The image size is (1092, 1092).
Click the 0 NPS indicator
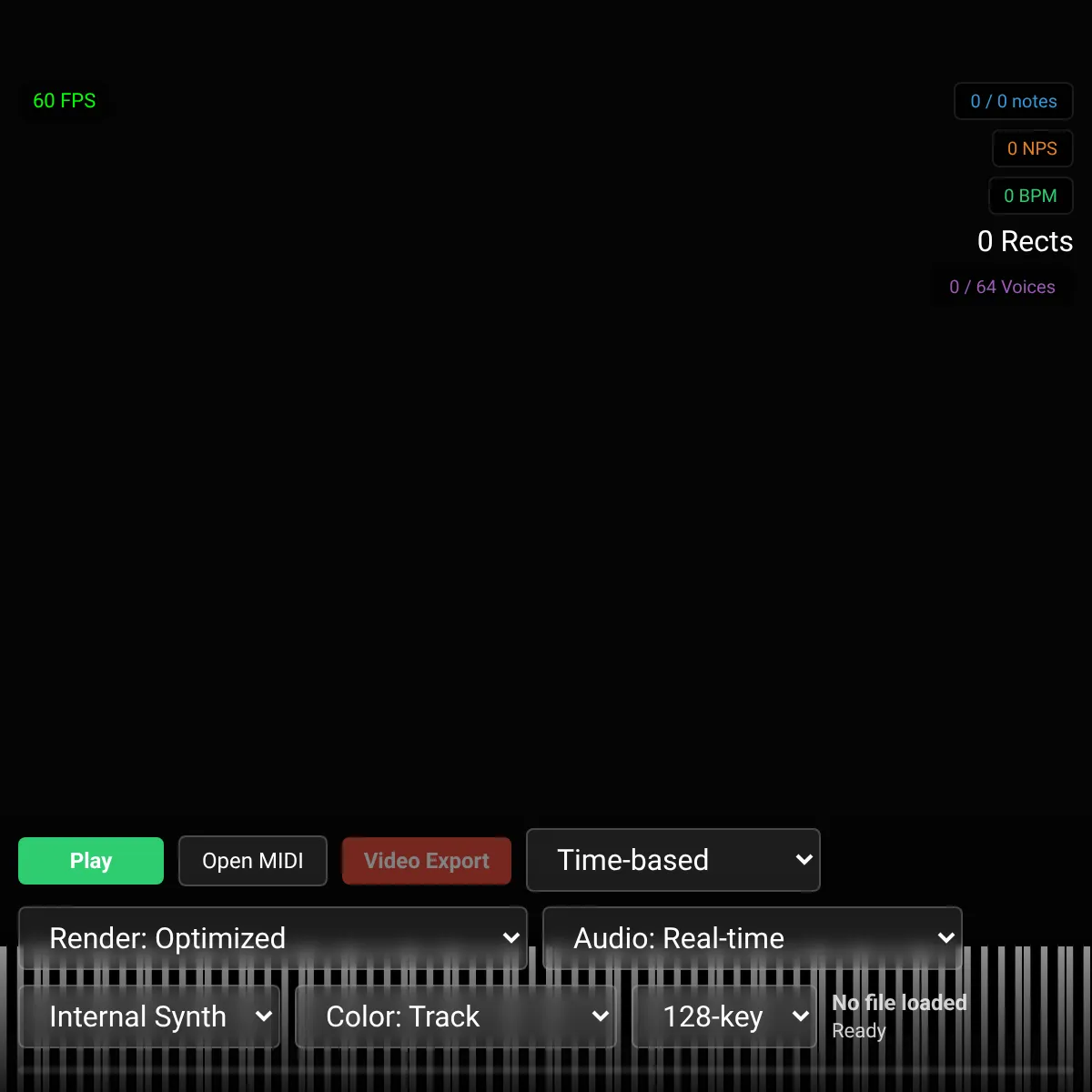(x=1031, y=148)
